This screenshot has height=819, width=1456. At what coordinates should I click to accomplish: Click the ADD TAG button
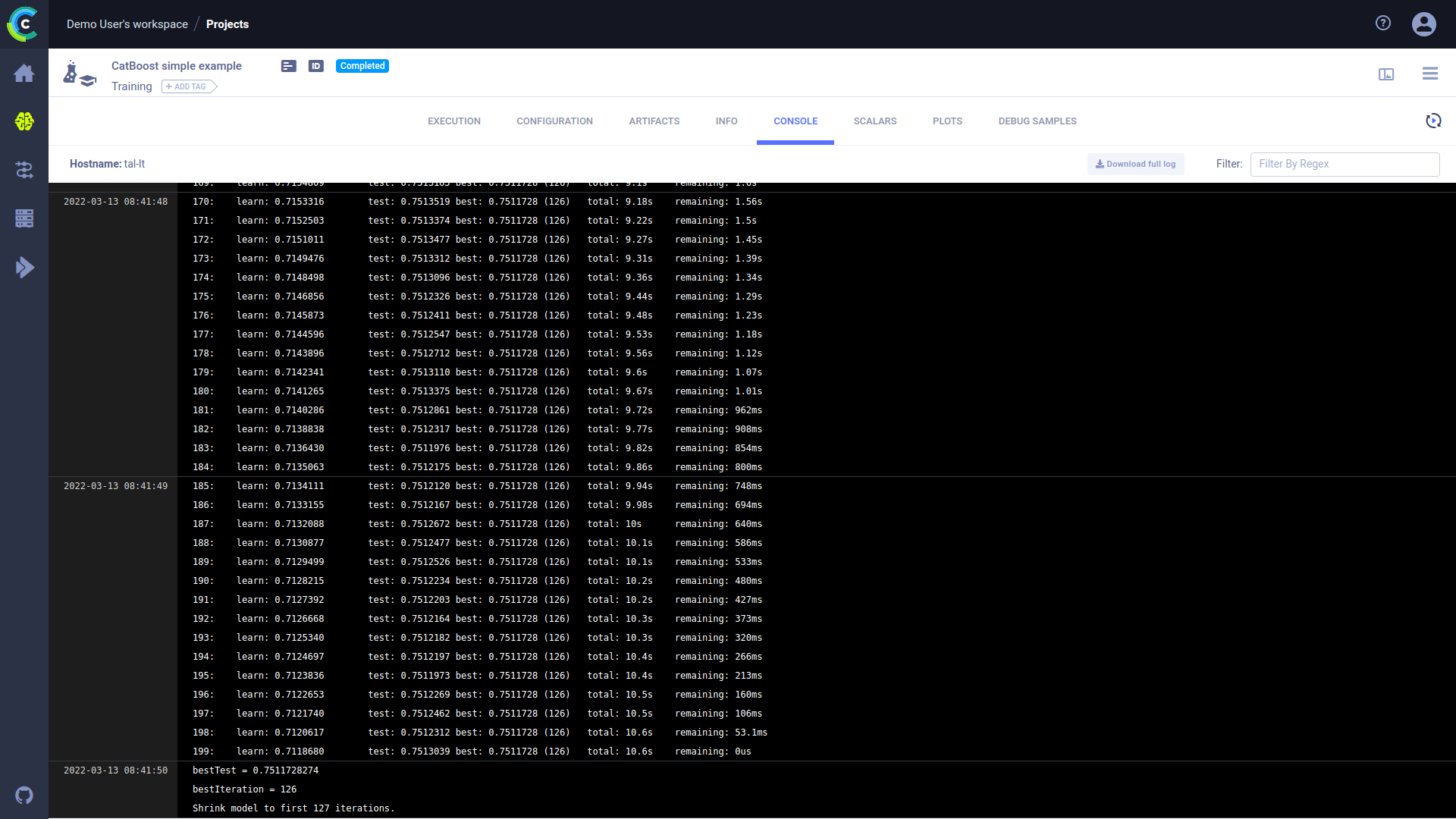coord(187,86)
